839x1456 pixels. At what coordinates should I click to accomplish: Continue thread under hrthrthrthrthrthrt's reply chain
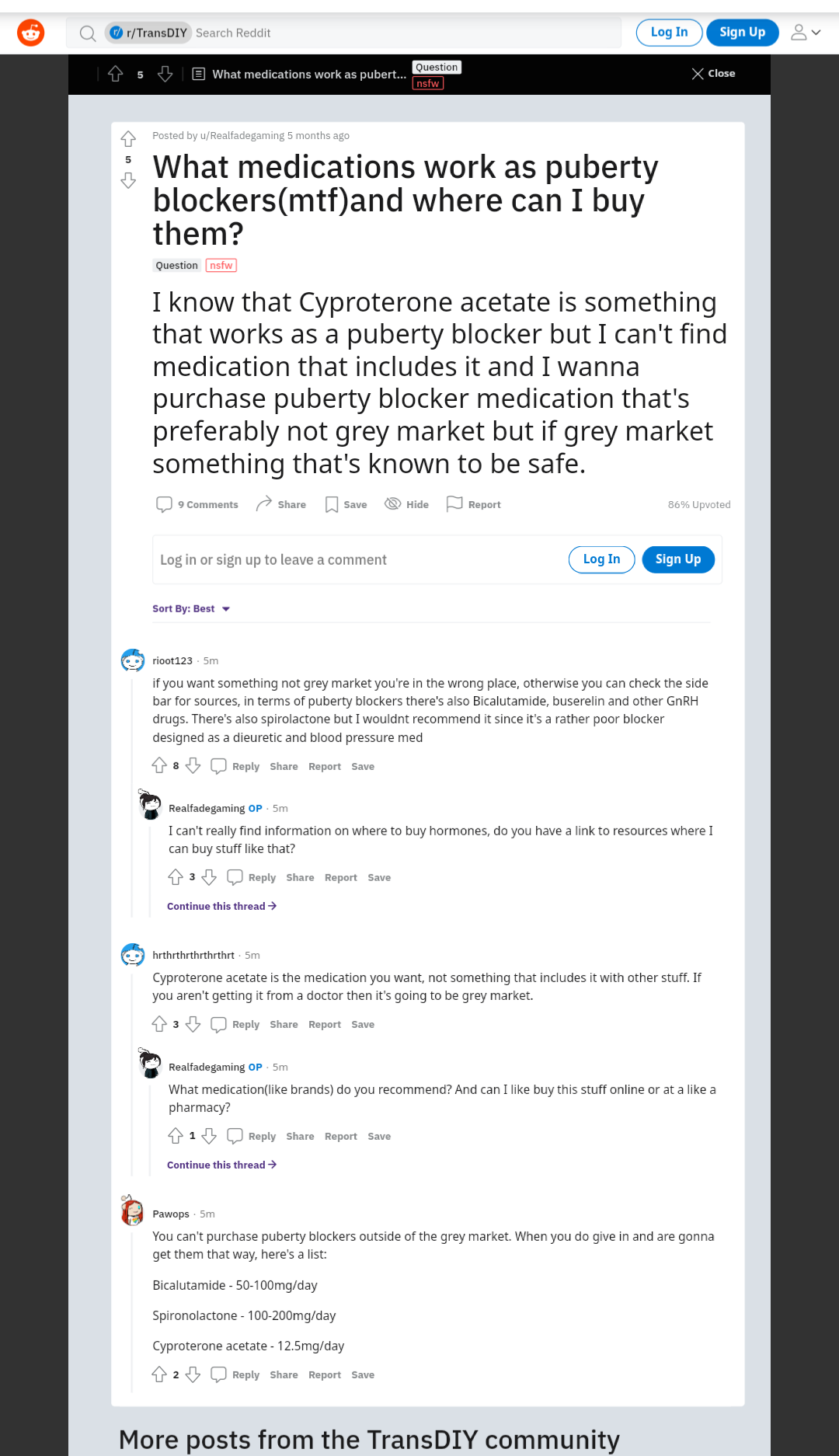pyautogui.click(x=221, y=1165)
